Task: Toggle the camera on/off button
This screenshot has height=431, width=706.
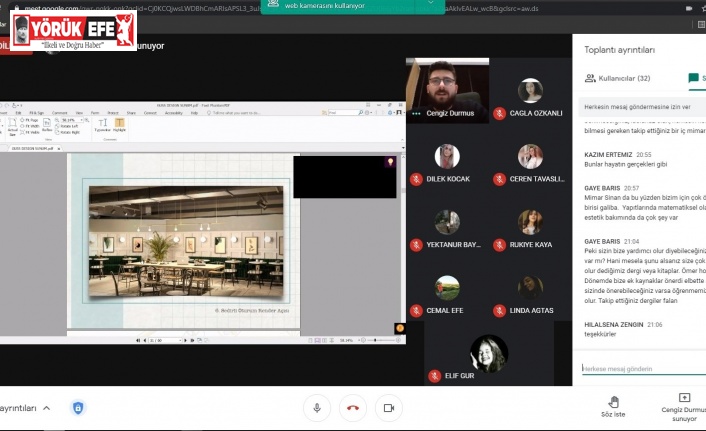Action: coord(388,407)
